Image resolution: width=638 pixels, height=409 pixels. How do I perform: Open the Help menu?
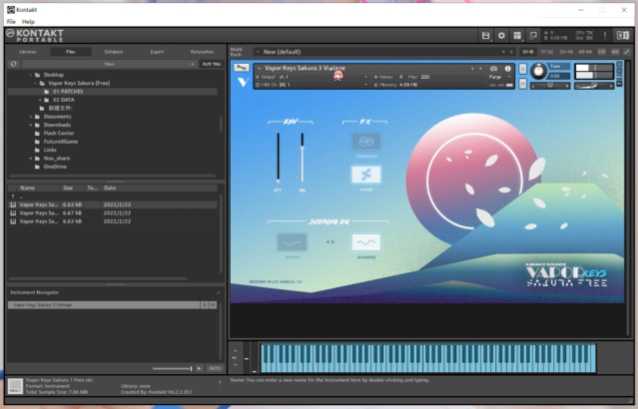[x=28, y=21]
